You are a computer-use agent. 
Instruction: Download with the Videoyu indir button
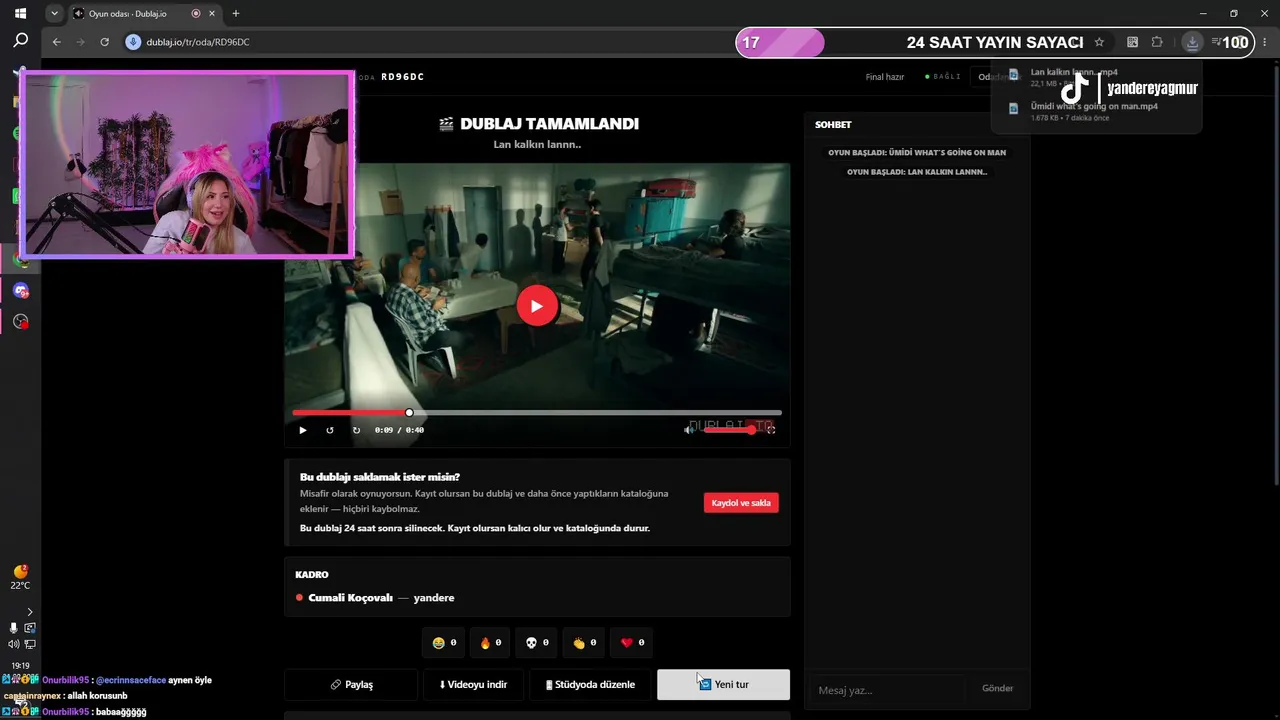pyautogui.click(x=473, y=685)
